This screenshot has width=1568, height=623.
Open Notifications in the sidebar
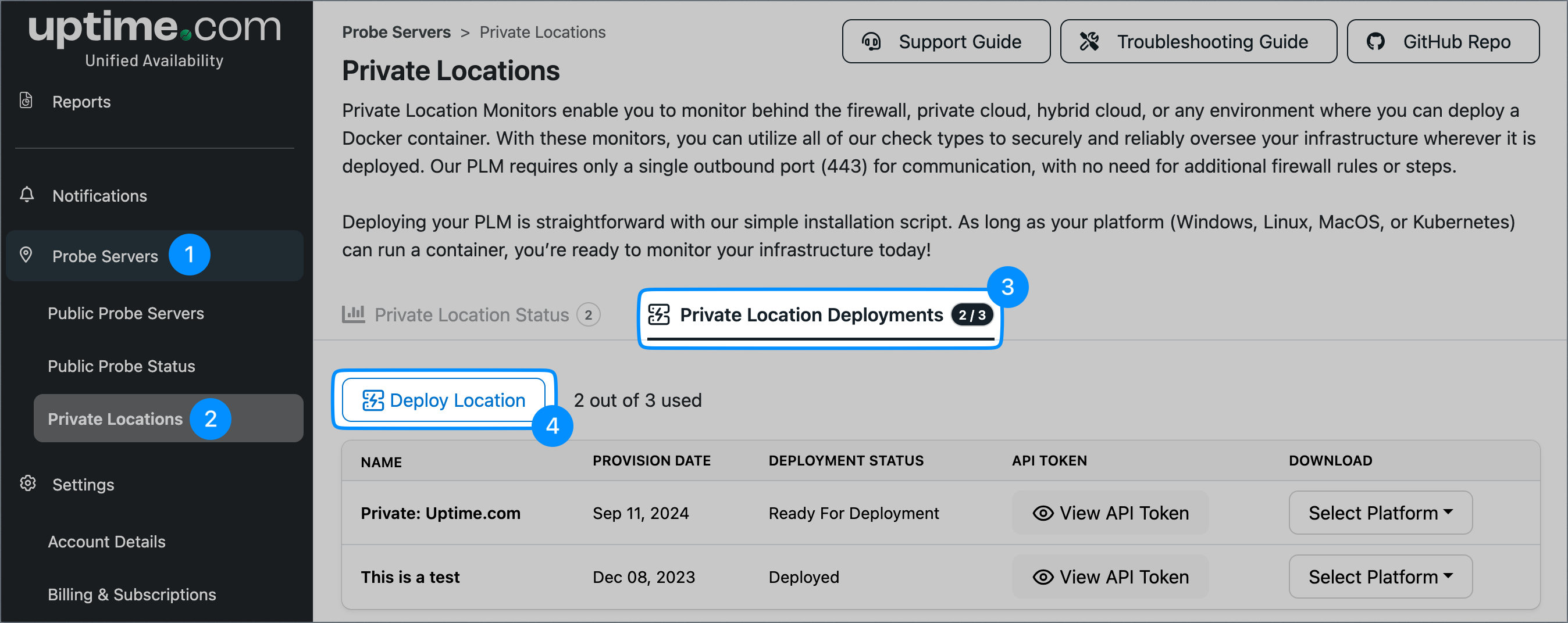[x=99, y=196]
